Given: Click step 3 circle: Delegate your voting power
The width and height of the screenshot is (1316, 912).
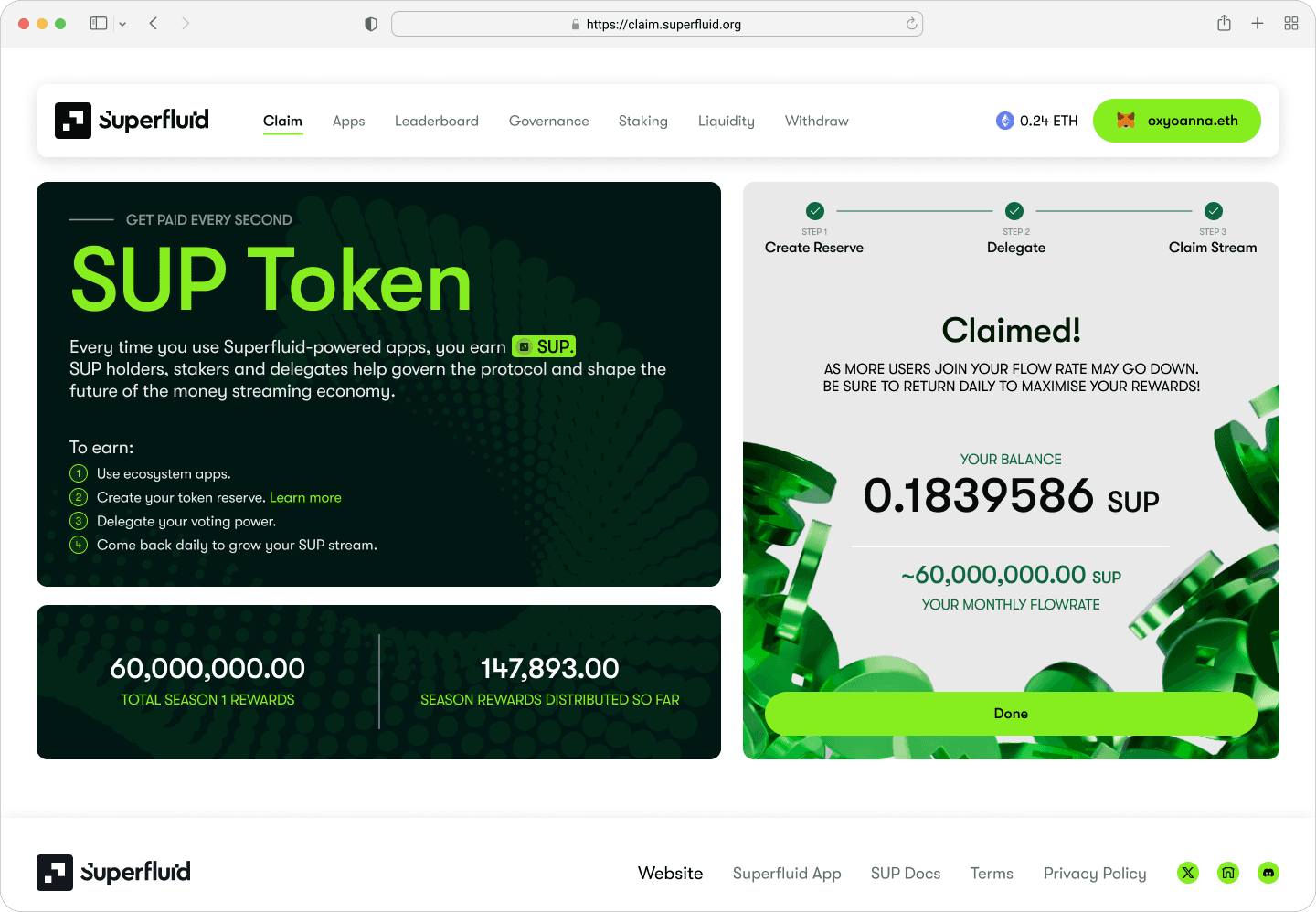Looking at the screenshot, I should click(x=79, y=521).
